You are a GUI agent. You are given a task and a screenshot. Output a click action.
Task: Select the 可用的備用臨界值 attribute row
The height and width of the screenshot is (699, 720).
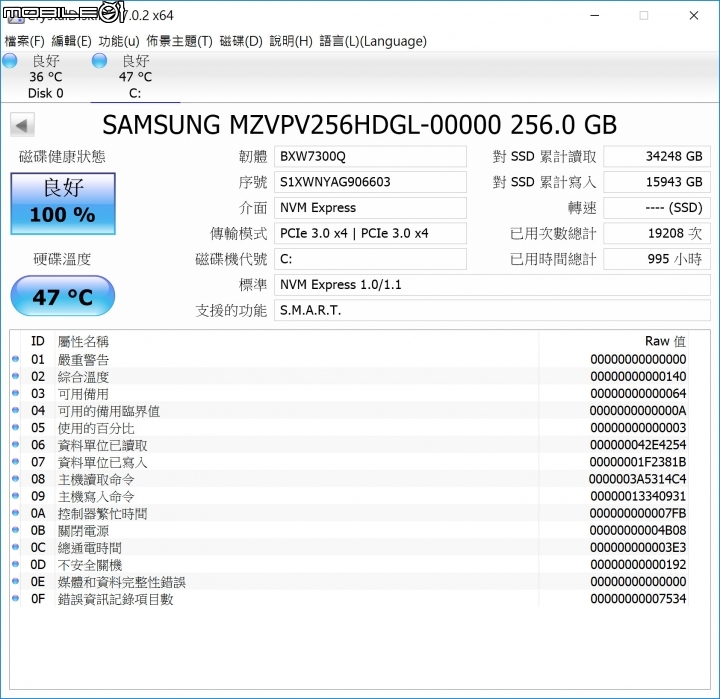pyautogui.click(x=349, y=410)
